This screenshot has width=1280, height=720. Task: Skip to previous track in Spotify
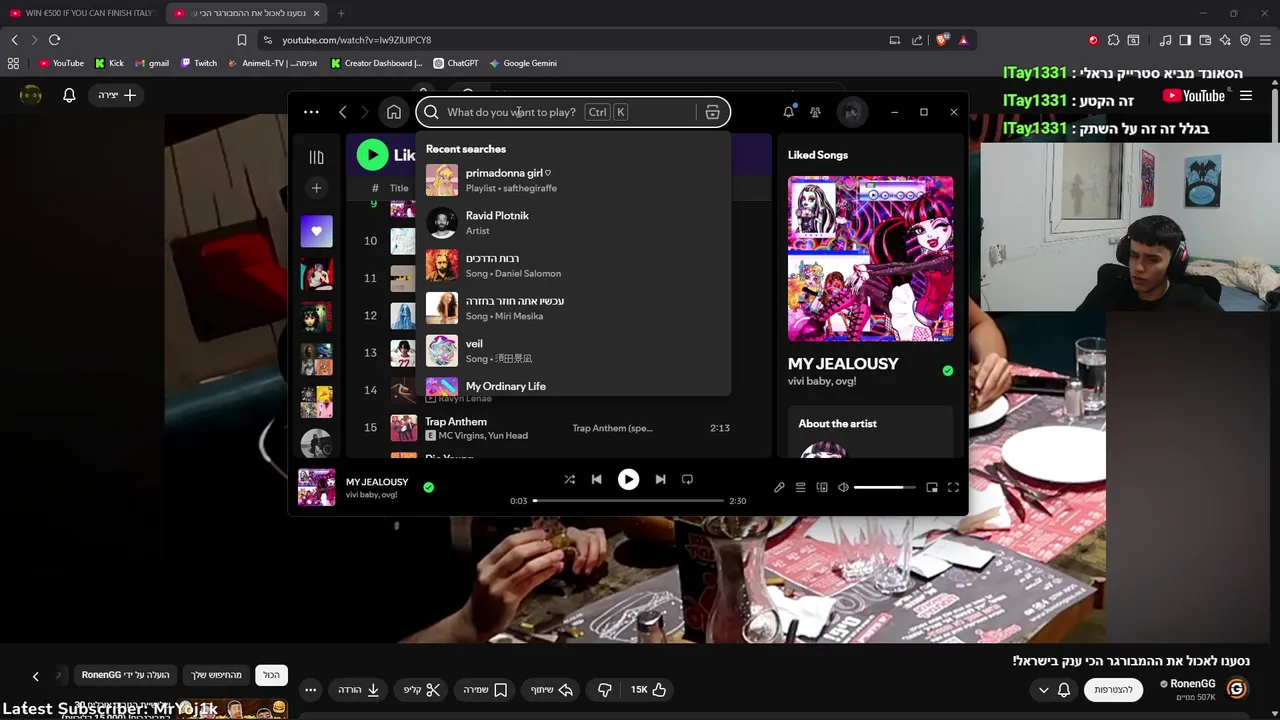596,479
